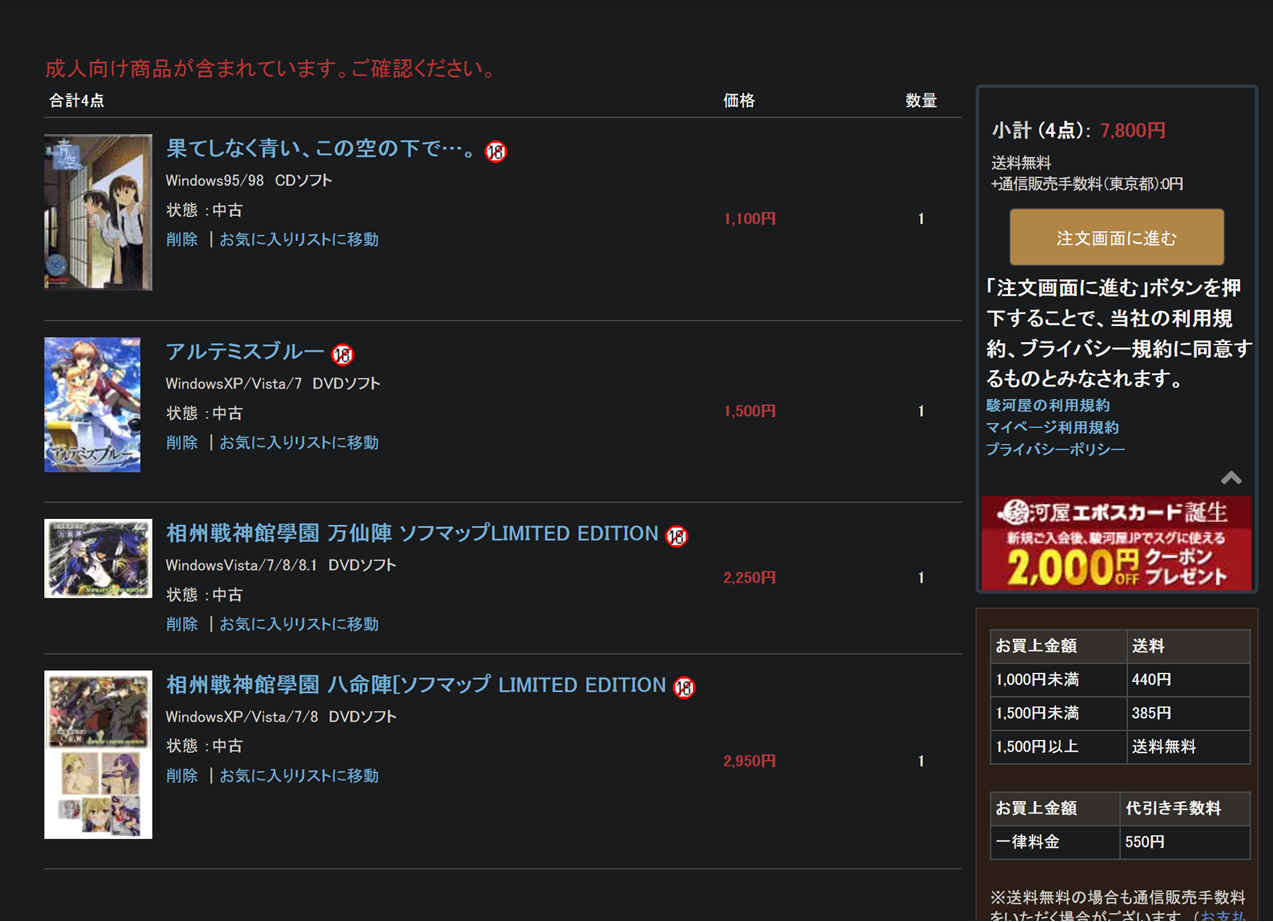Delete 果てしなく青い item from cart
Image resolution: width=1273 pixels, height=922 pixels.
(x=182, y=240)
